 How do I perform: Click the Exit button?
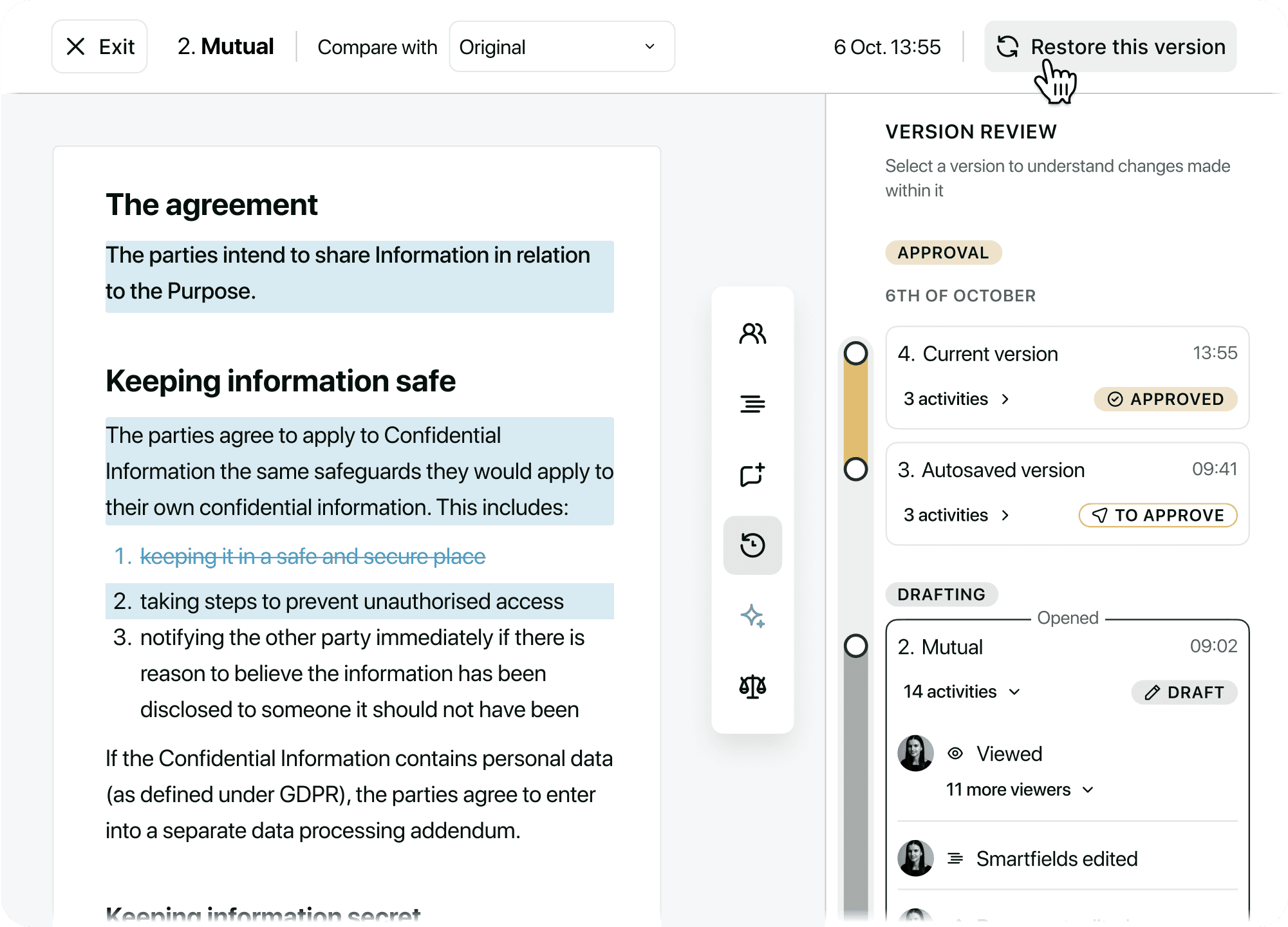click(x=100, y=46)
